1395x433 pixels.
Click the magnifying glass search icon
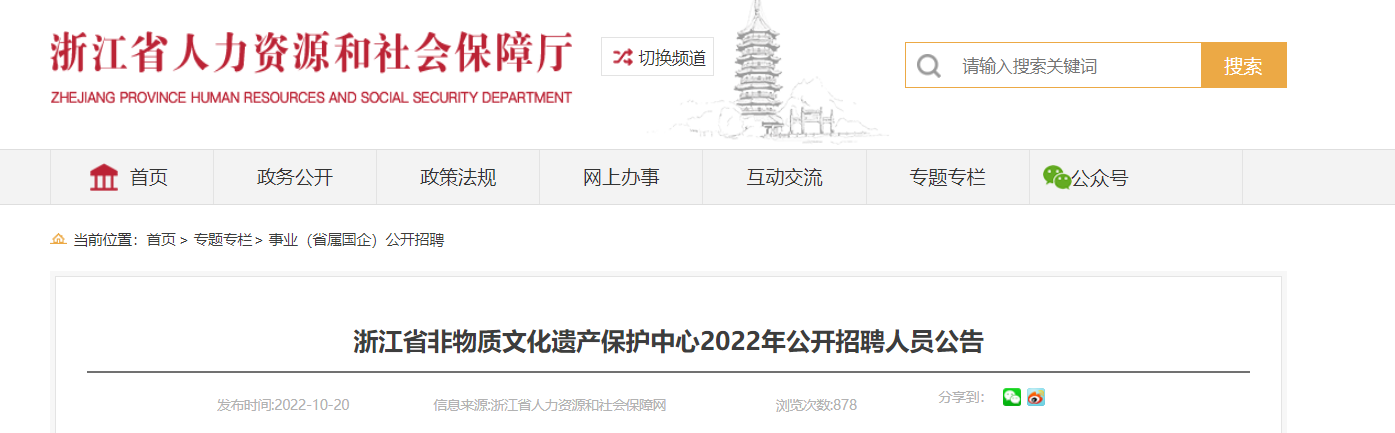pos(928,66)
